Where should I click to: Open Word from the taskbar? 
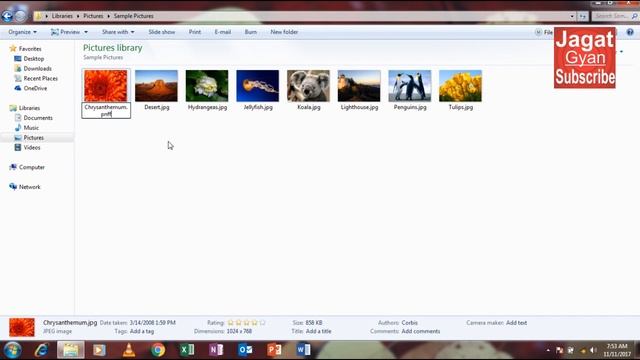pos(303,350)
